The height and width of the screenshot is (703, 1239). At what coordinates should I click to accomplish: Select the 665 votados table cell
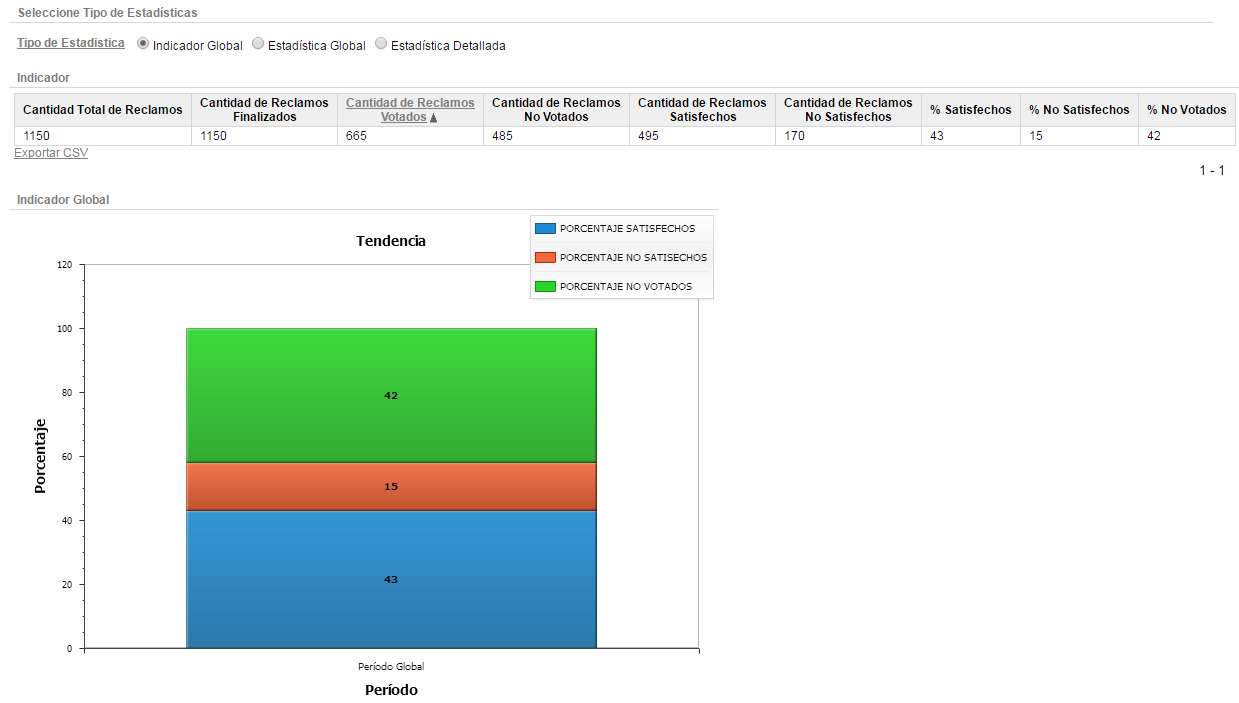coord(410,136)
